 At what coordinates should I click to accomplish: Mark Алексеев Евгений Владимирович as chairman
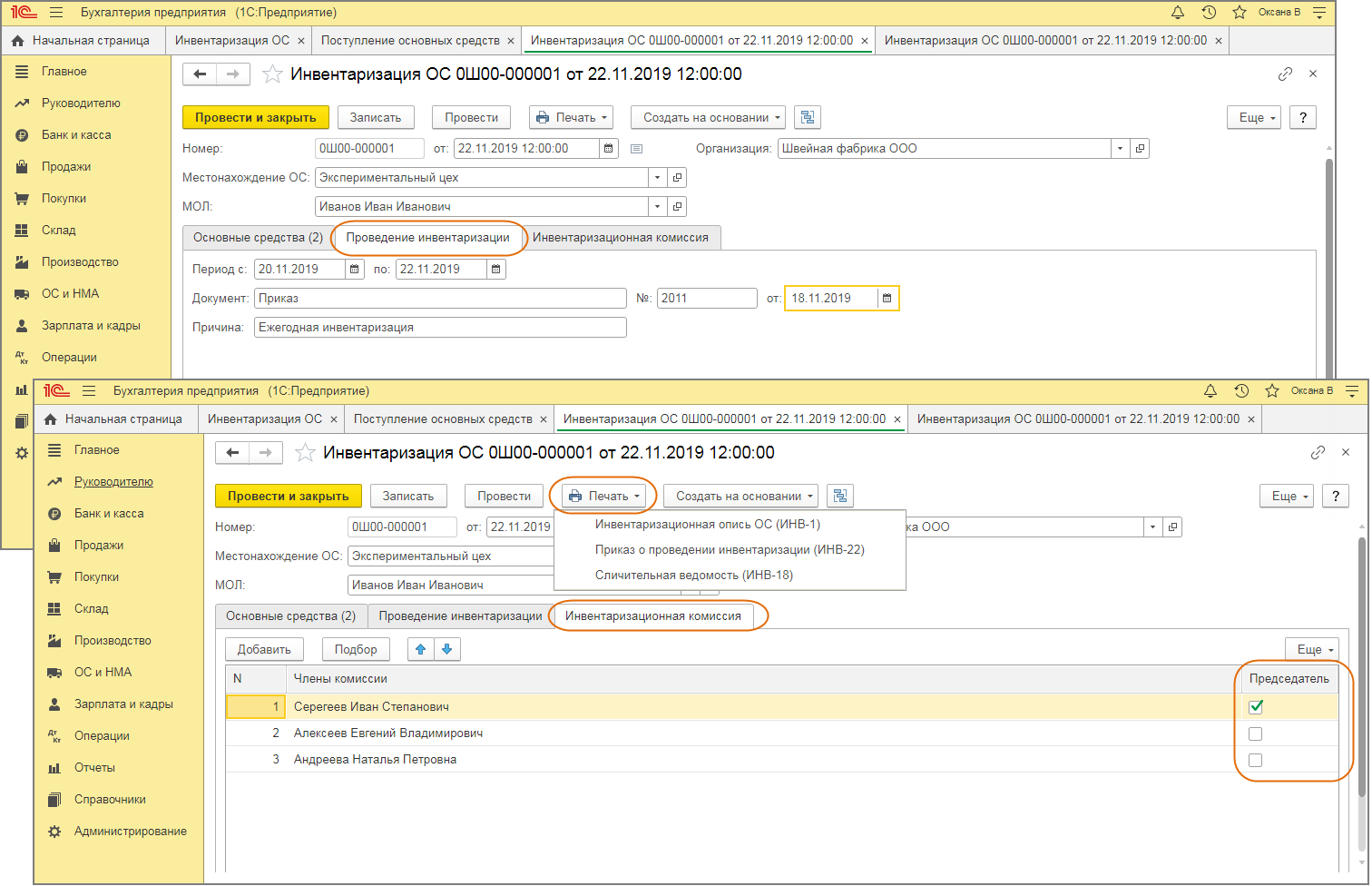click(1256, 733)
